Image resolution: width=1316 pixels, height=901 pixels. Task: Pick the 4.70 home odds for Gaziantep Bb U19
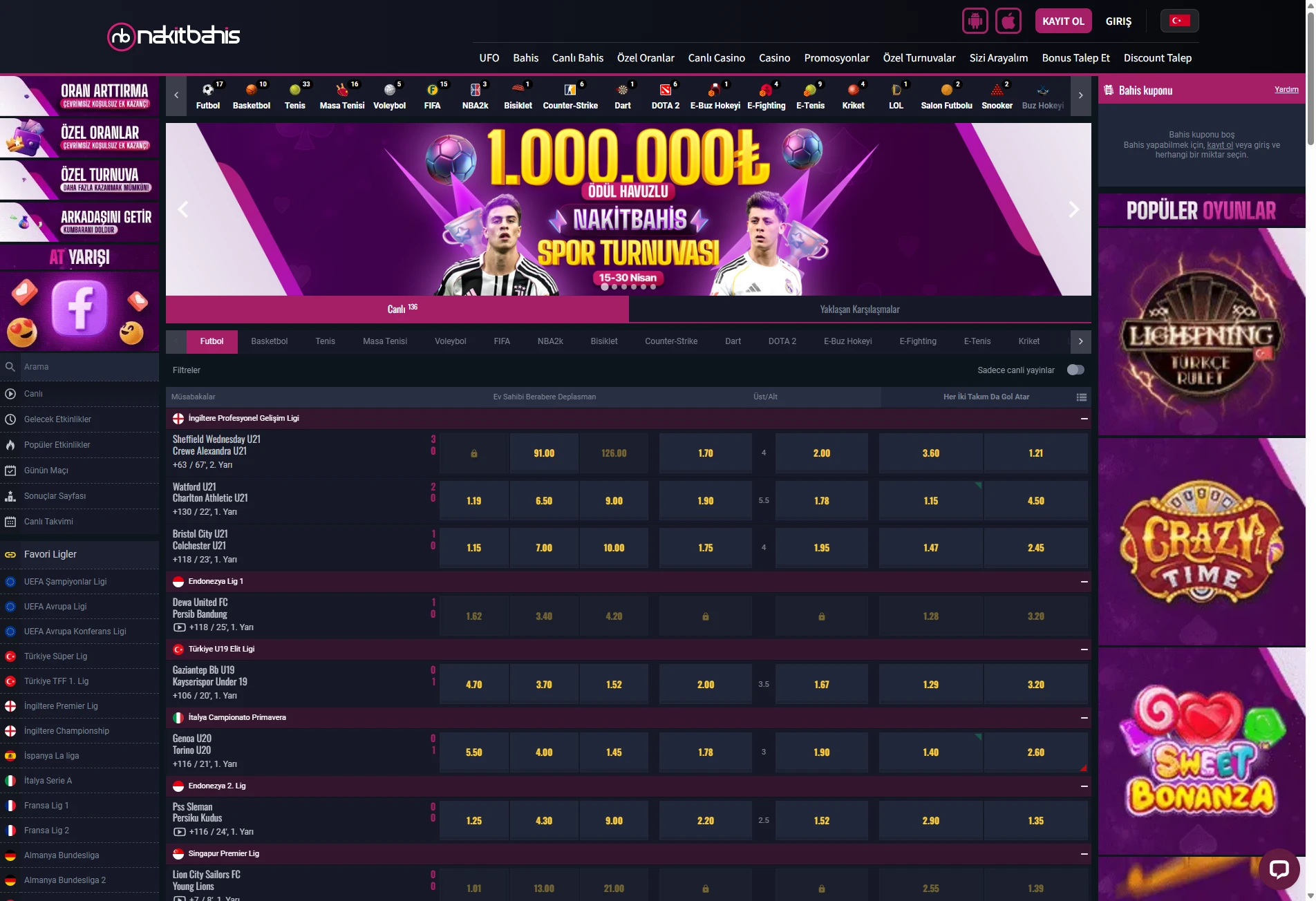tap(474, 685)
